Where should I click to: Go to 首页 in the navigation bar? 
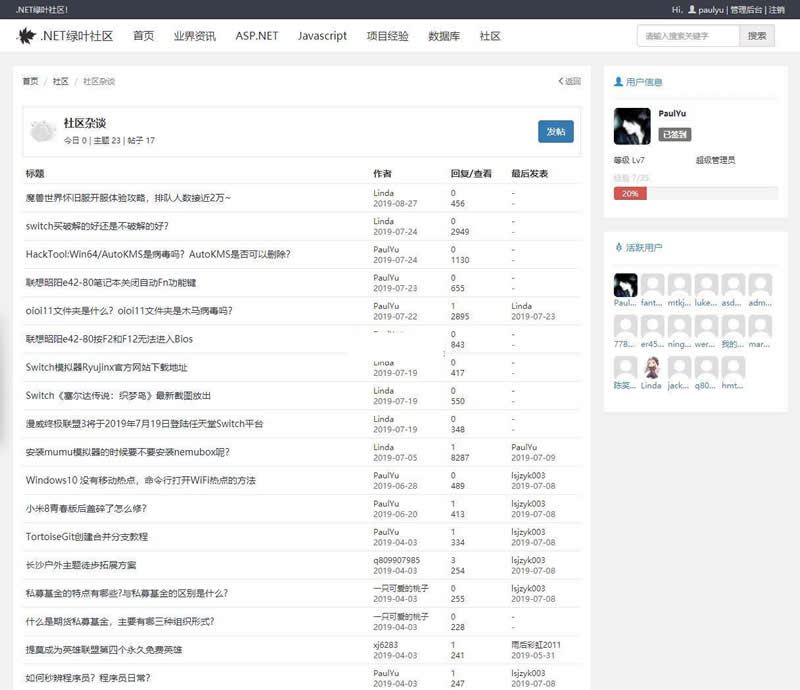tap(143, 36)
